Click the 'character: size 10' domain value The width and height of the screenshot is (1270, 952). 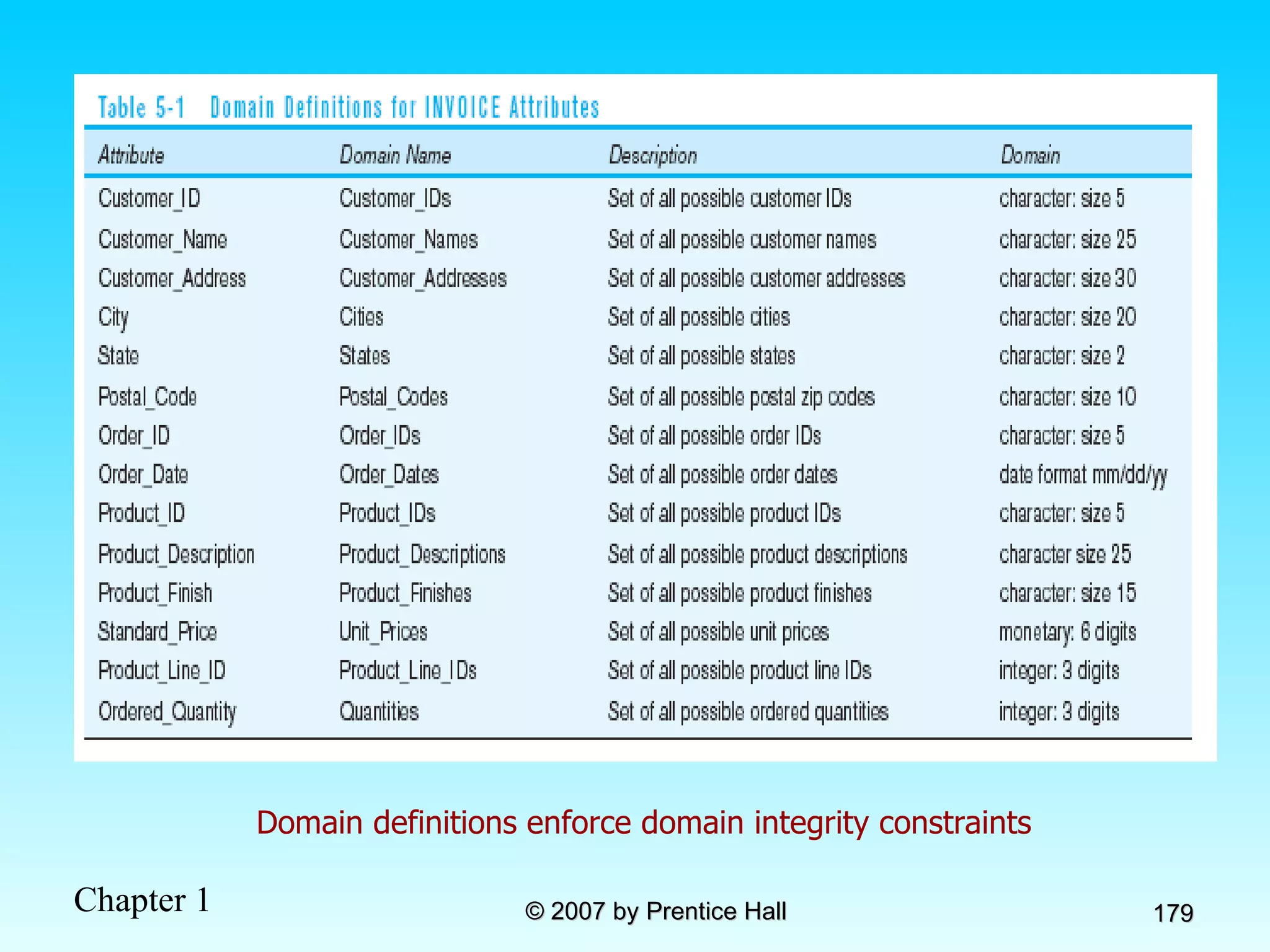coord(1068,397)
